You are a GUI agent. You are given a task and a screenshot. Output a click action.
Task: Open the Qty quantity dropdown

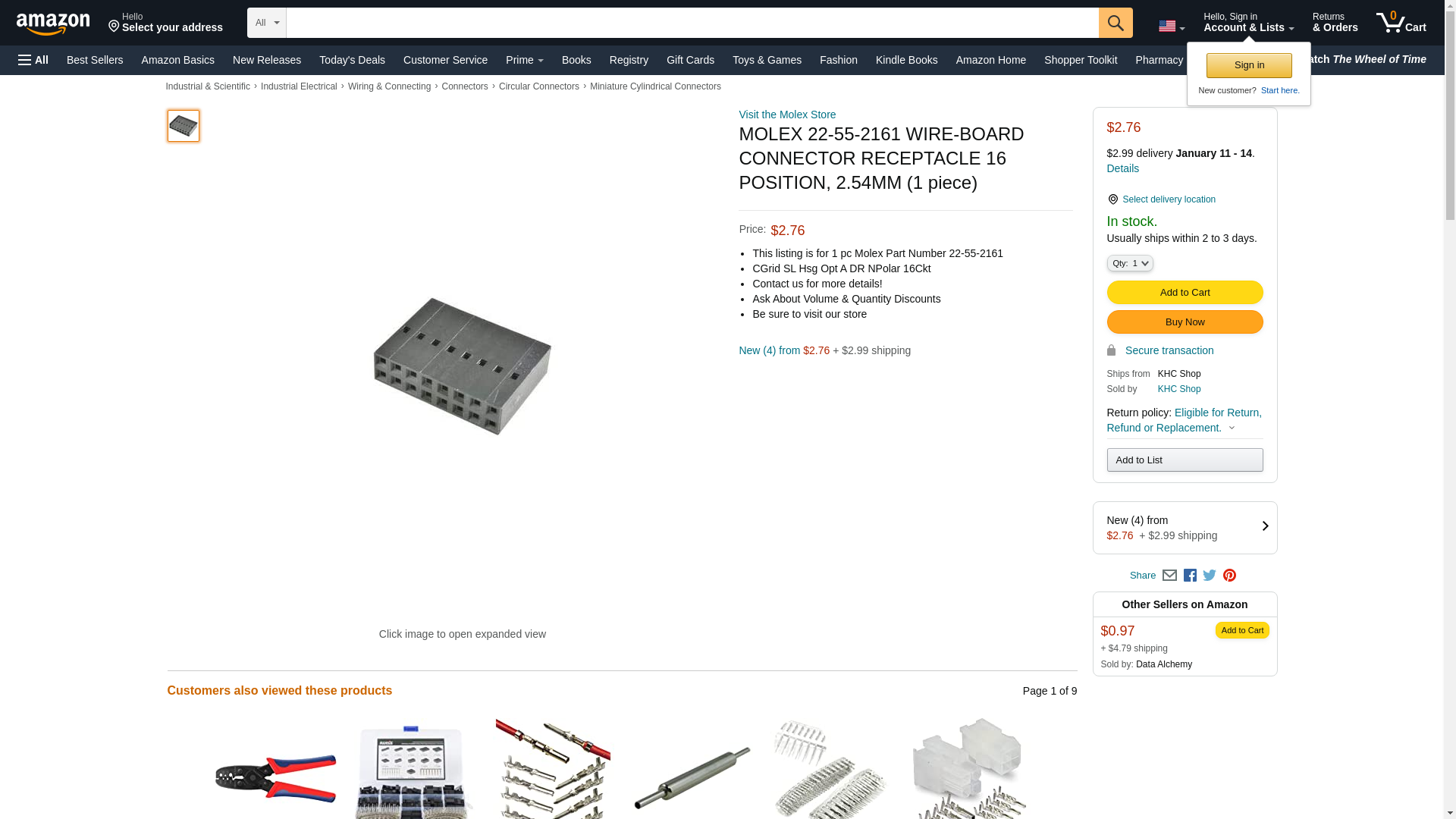tap(1130, 263)
